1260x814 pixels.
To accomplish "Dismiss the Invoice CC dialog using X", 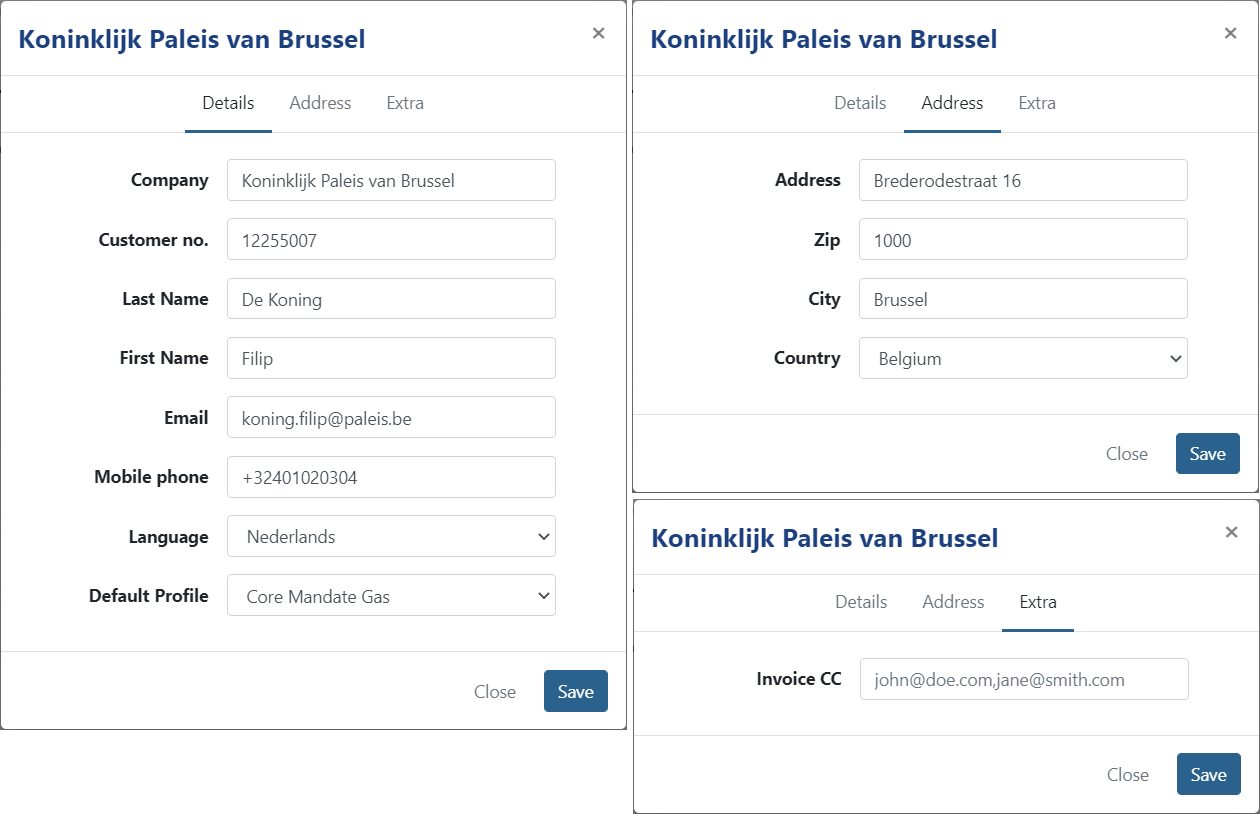I will (1231, 532).
